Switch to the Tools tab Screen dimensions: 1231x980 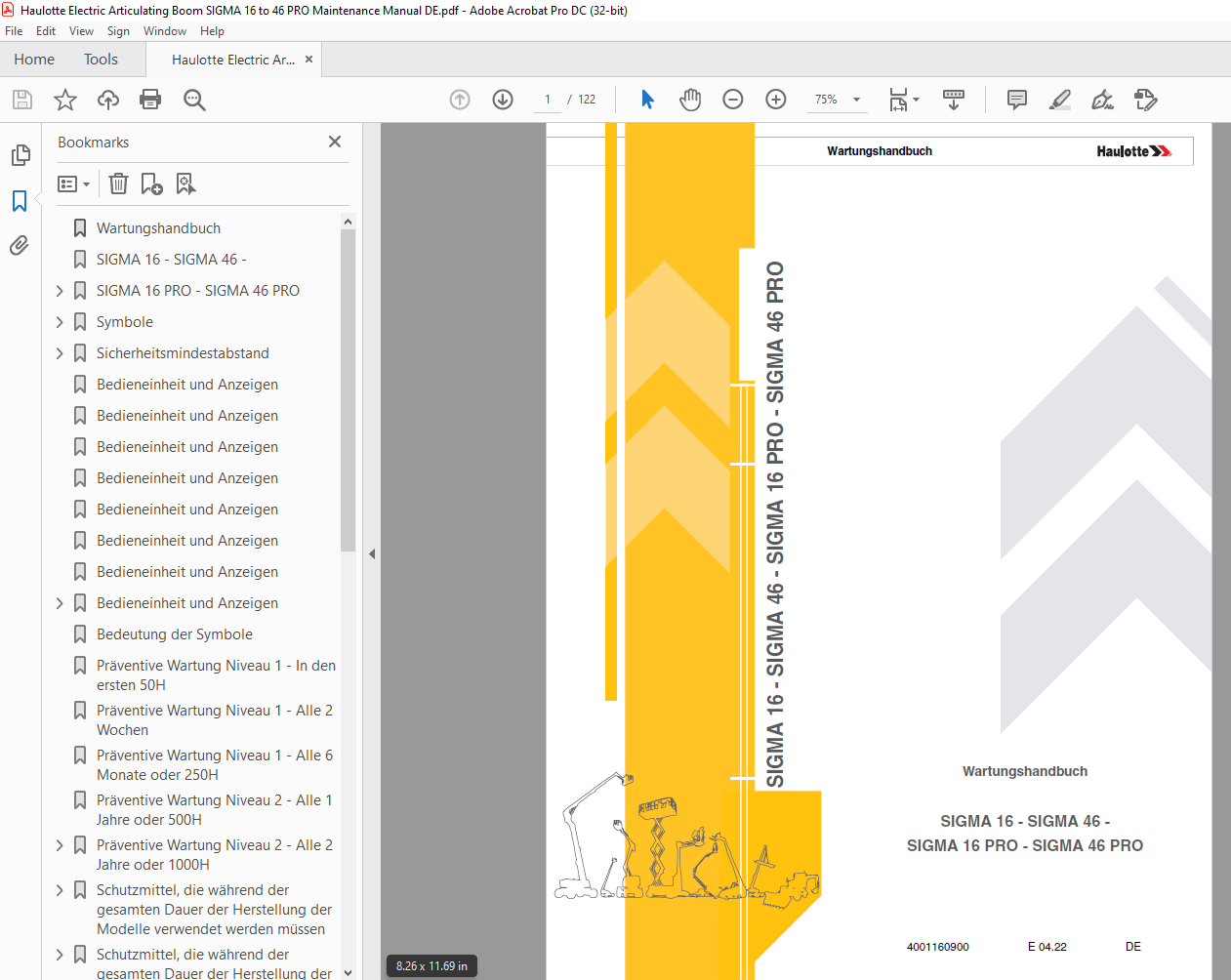click(101, 60)
